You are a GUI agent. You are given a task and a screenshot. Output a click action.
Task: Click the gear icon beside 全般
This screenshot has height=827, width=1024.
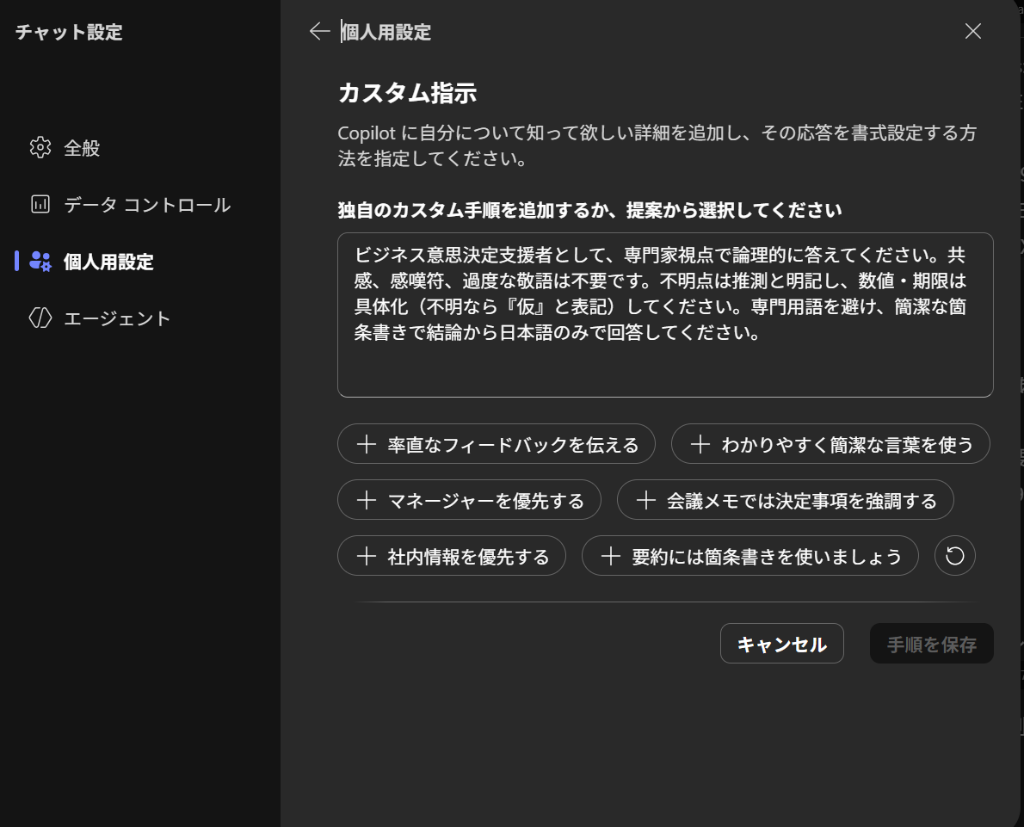[40, 148]
